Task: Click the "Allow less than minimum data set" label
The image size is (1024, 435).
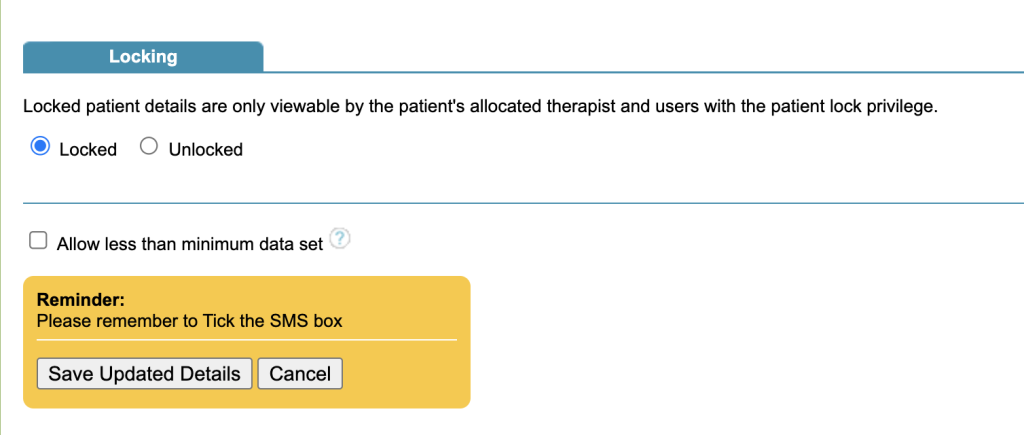Action: 190,242
